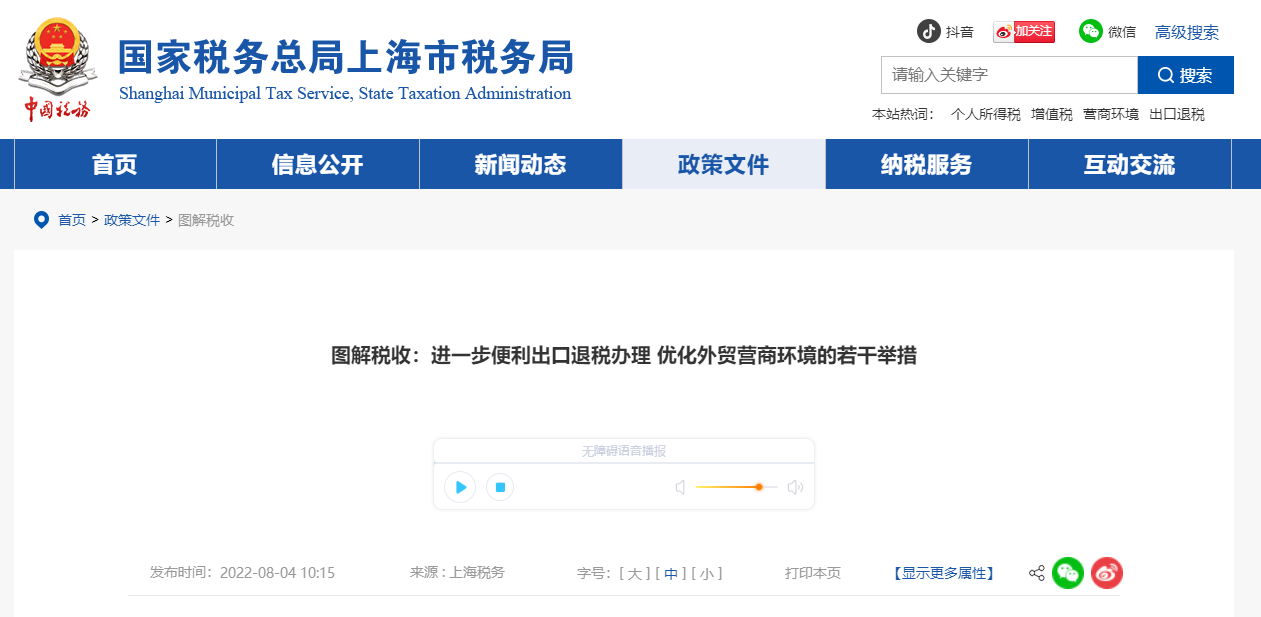Screen dimensions: 1261x617
Task: Stop the audio broadcast playback
Action: (500, 487)
